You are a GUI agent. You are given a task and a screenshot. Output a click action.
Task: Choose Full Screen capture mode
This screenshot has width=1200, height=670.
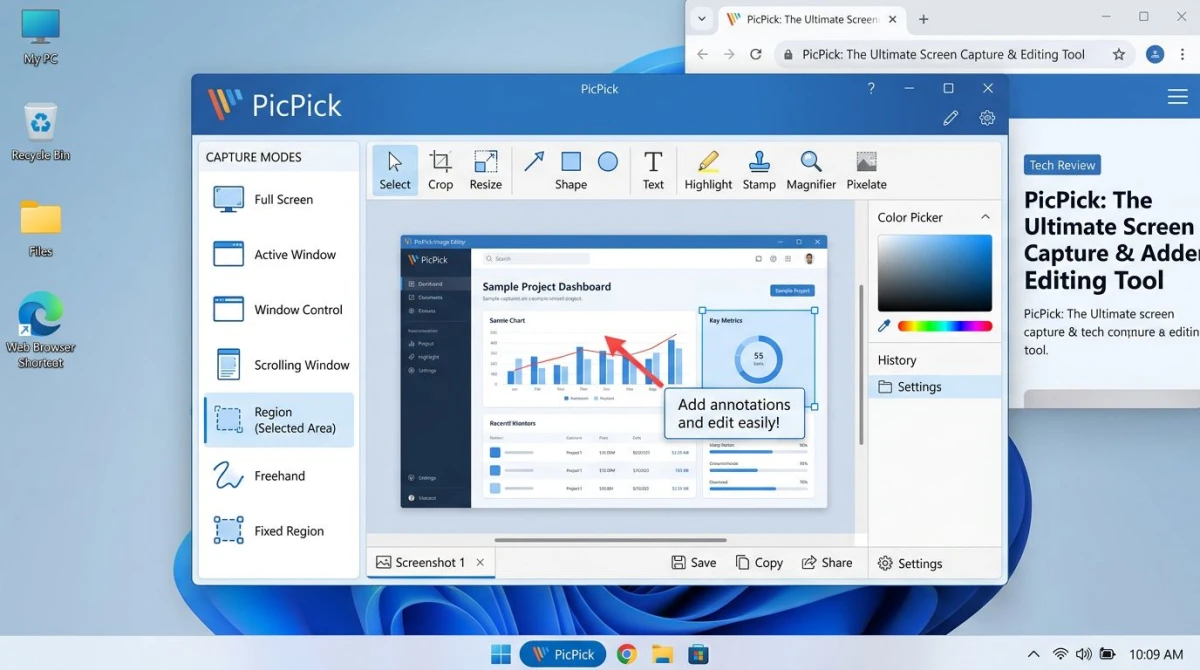coord(280,199)
